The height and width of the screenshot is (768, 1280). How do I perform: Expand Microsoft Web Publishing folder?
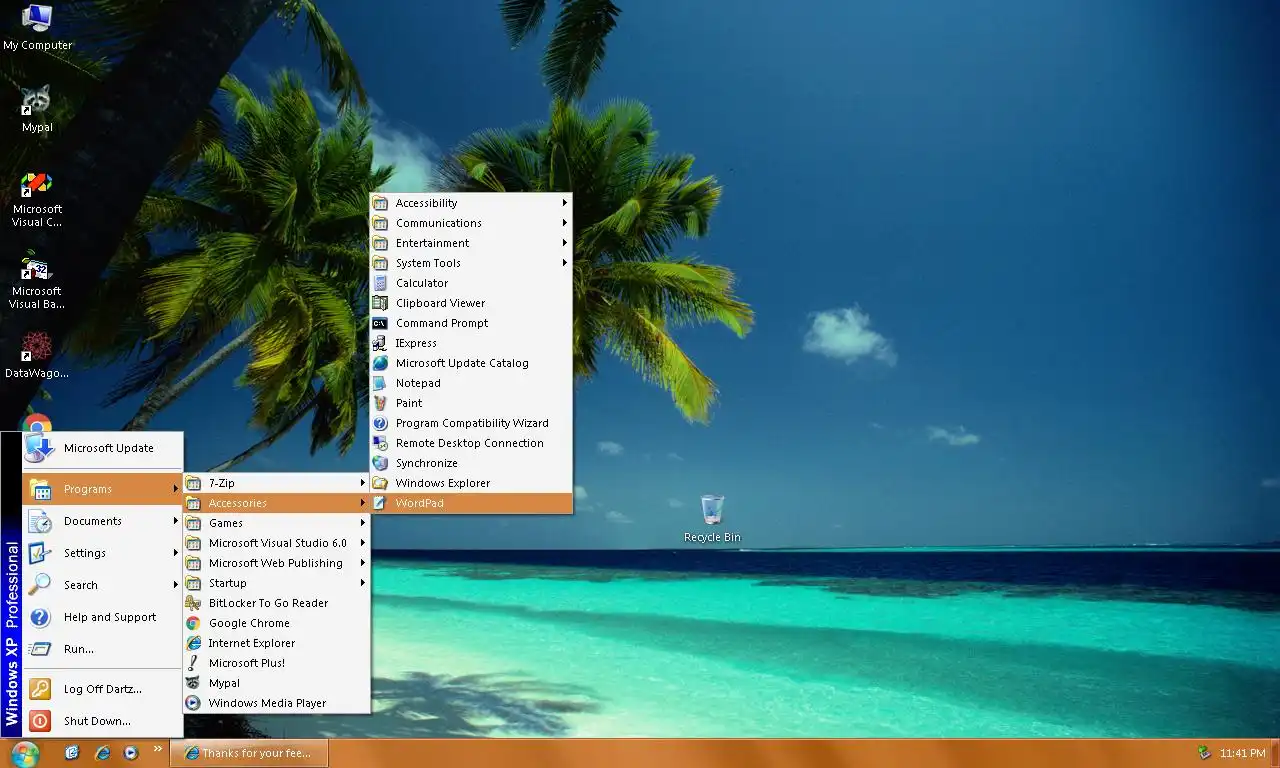(277, 563)
